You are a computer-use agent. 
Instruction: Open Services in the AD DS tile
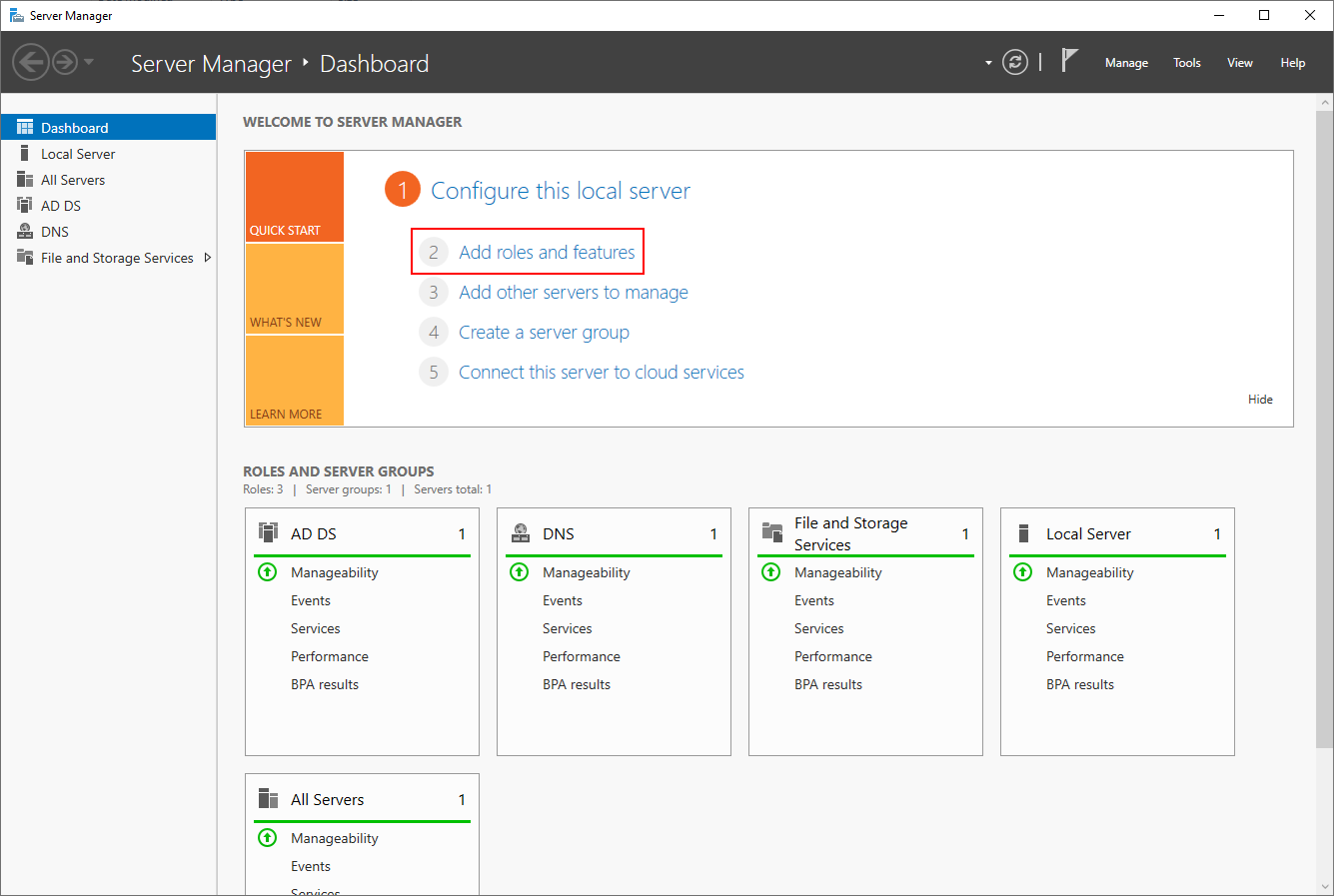316,628
